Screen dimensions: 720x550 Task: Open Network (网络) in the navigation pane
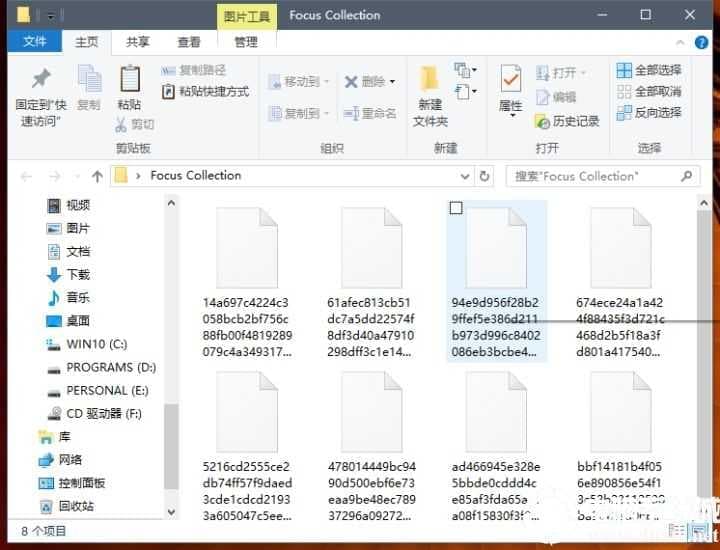[x=60, y=460]
